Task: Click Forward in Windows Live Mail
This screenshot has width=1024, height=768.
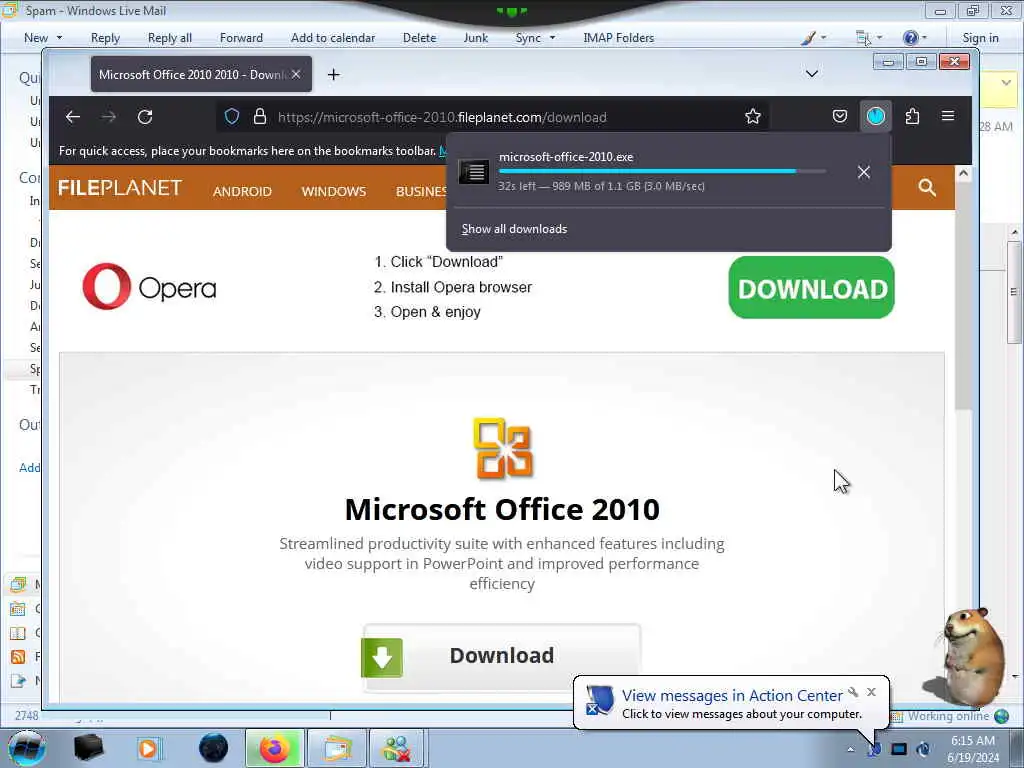Action: point(241,38)
